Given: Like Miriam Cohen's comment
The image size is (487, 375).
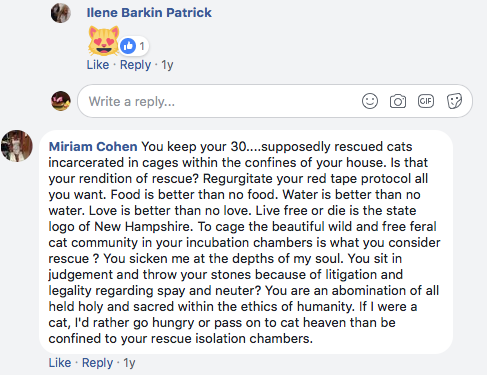Looking at the screenshot, I should (60, 363).
